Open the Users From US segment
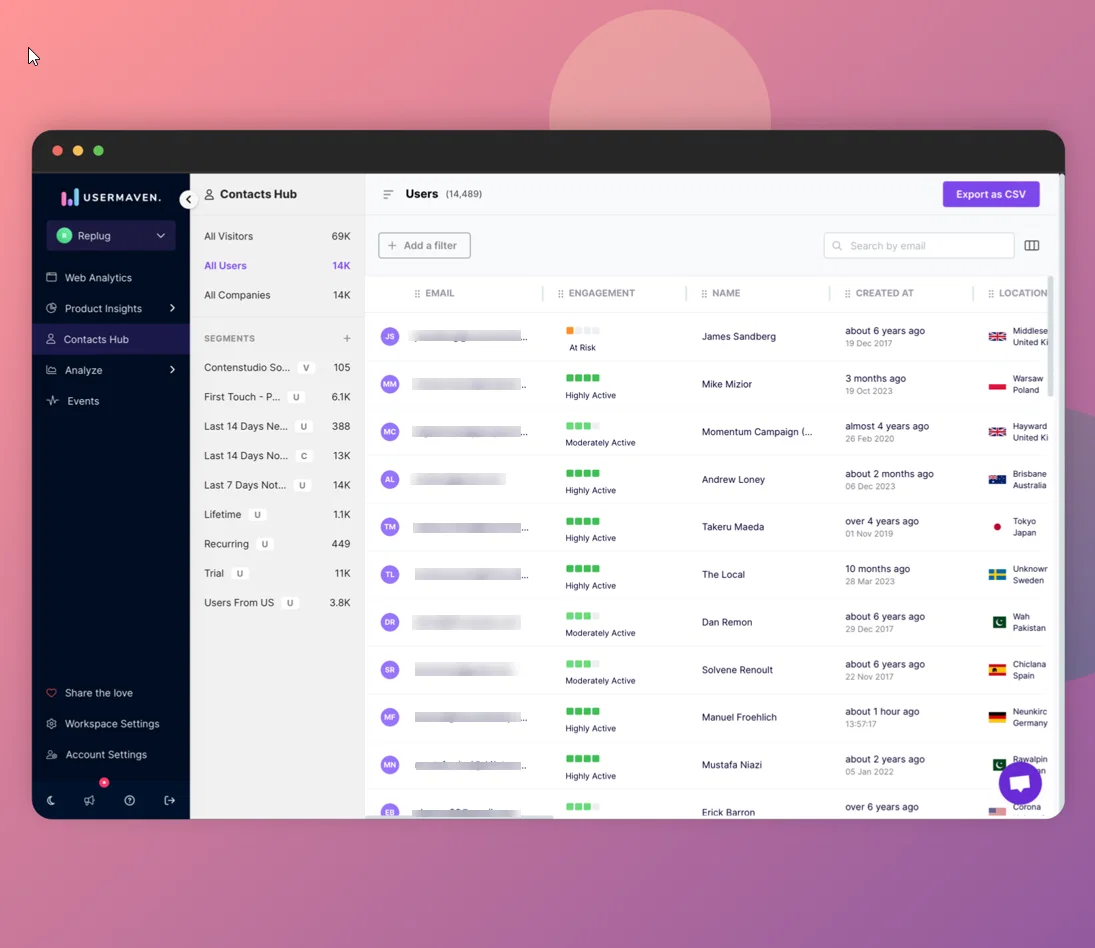The height and width of the screenshot is (948, 1095). 277,603
